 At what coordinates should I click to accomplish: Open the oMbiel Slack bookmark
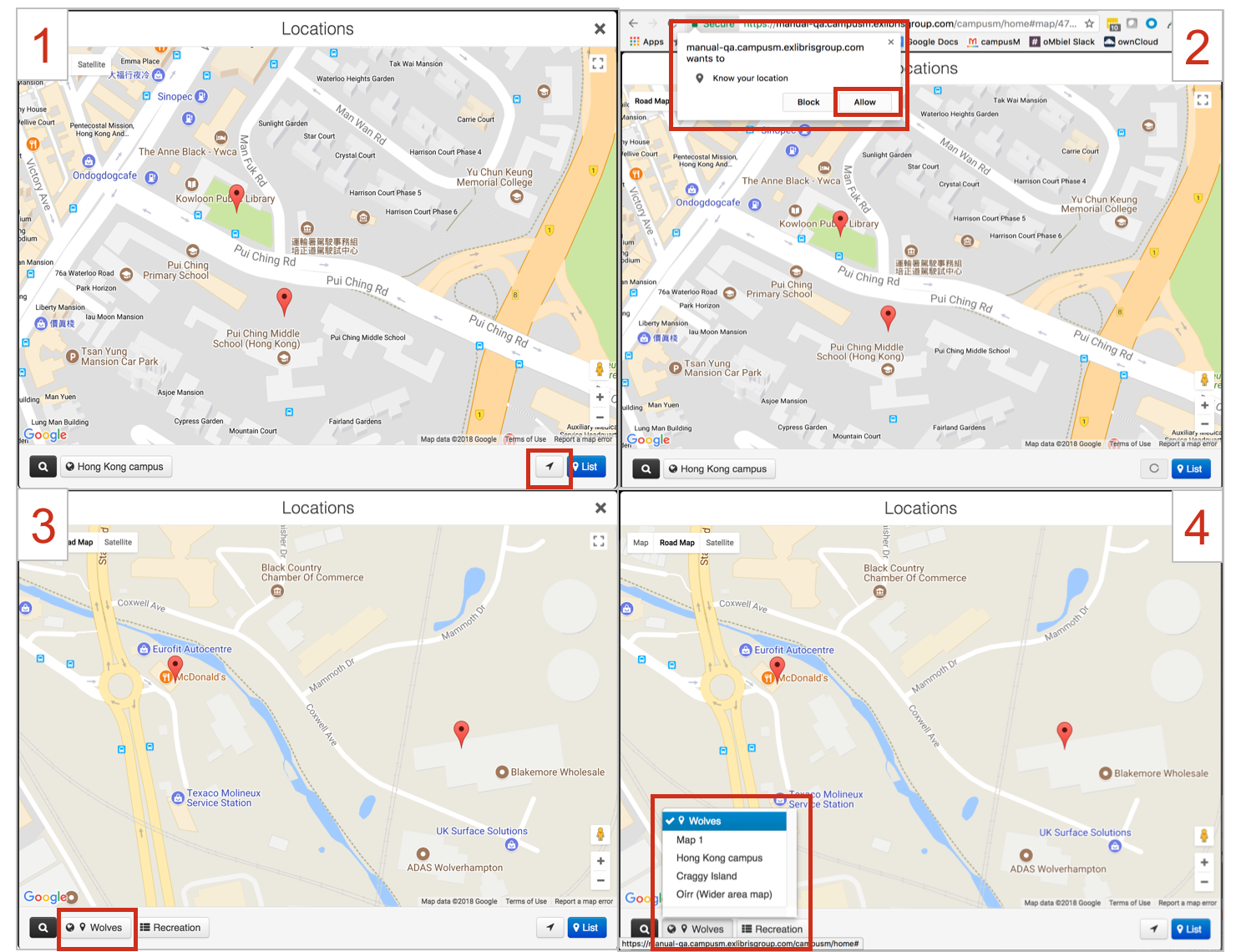pyautogui.click(x=1062, y=42)
